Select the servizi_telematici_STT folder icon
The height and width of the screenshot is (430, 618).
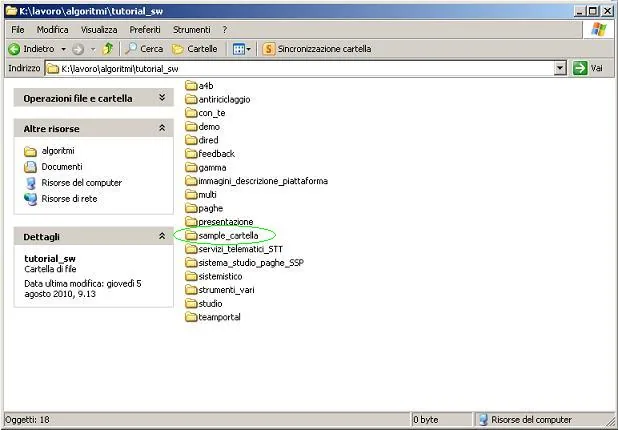[x=191, y=249]
